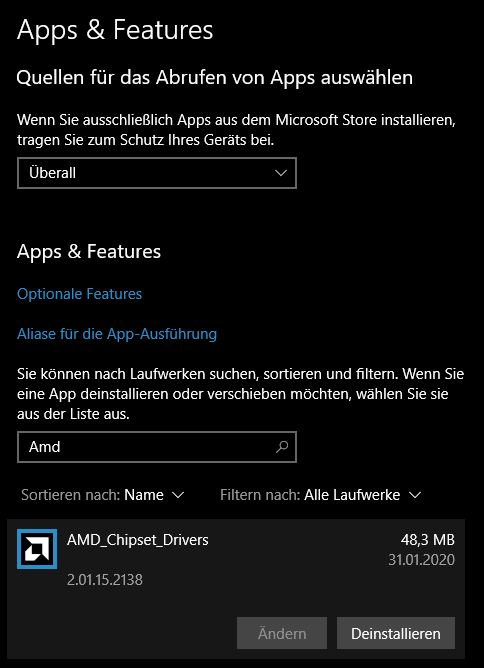
Task: Select the AMD_Chipset_Drivers entry name
Action: coord(138,540)
